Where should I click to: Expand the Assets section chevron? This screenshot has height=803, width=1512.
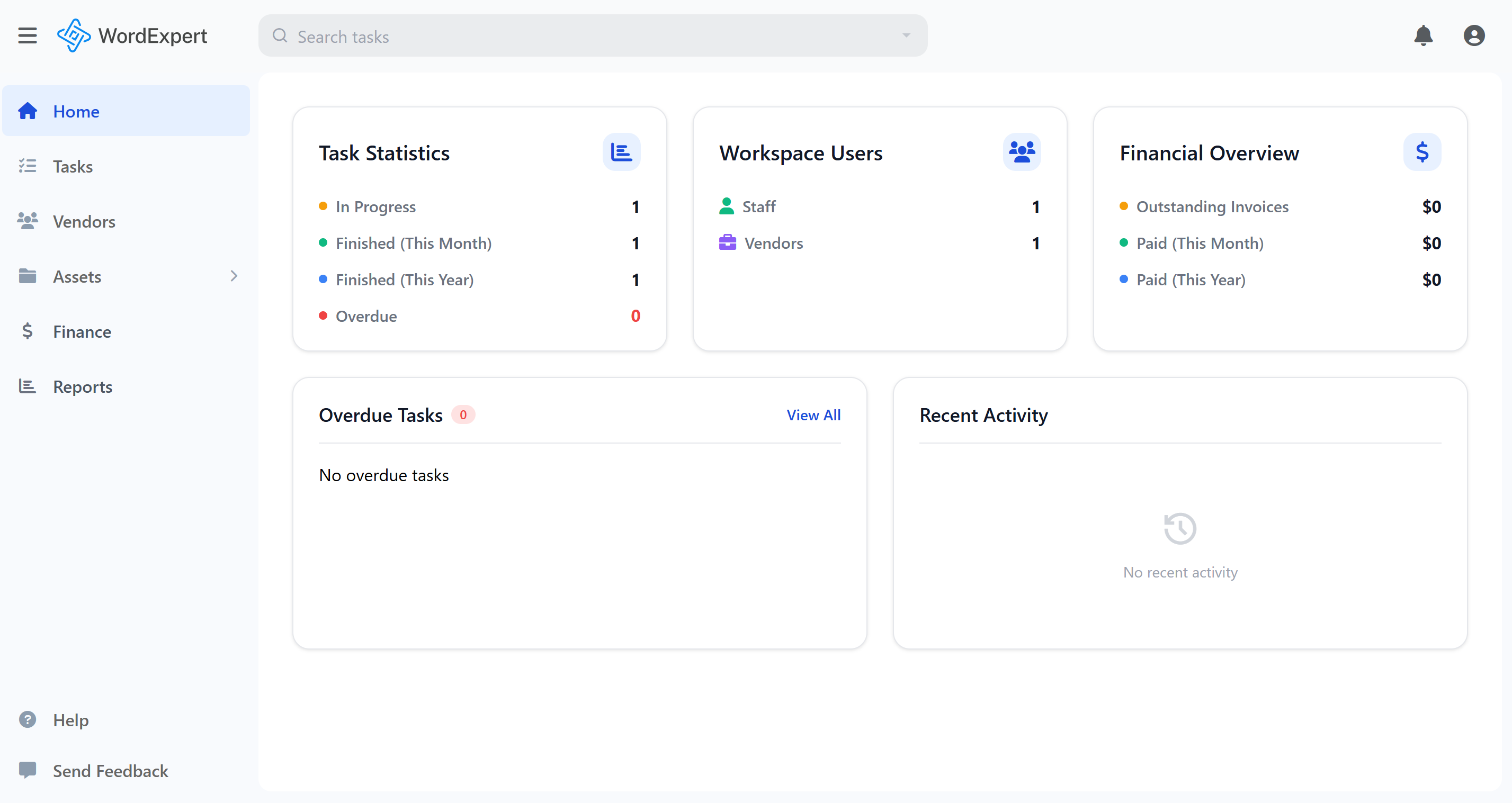(234, 276)
